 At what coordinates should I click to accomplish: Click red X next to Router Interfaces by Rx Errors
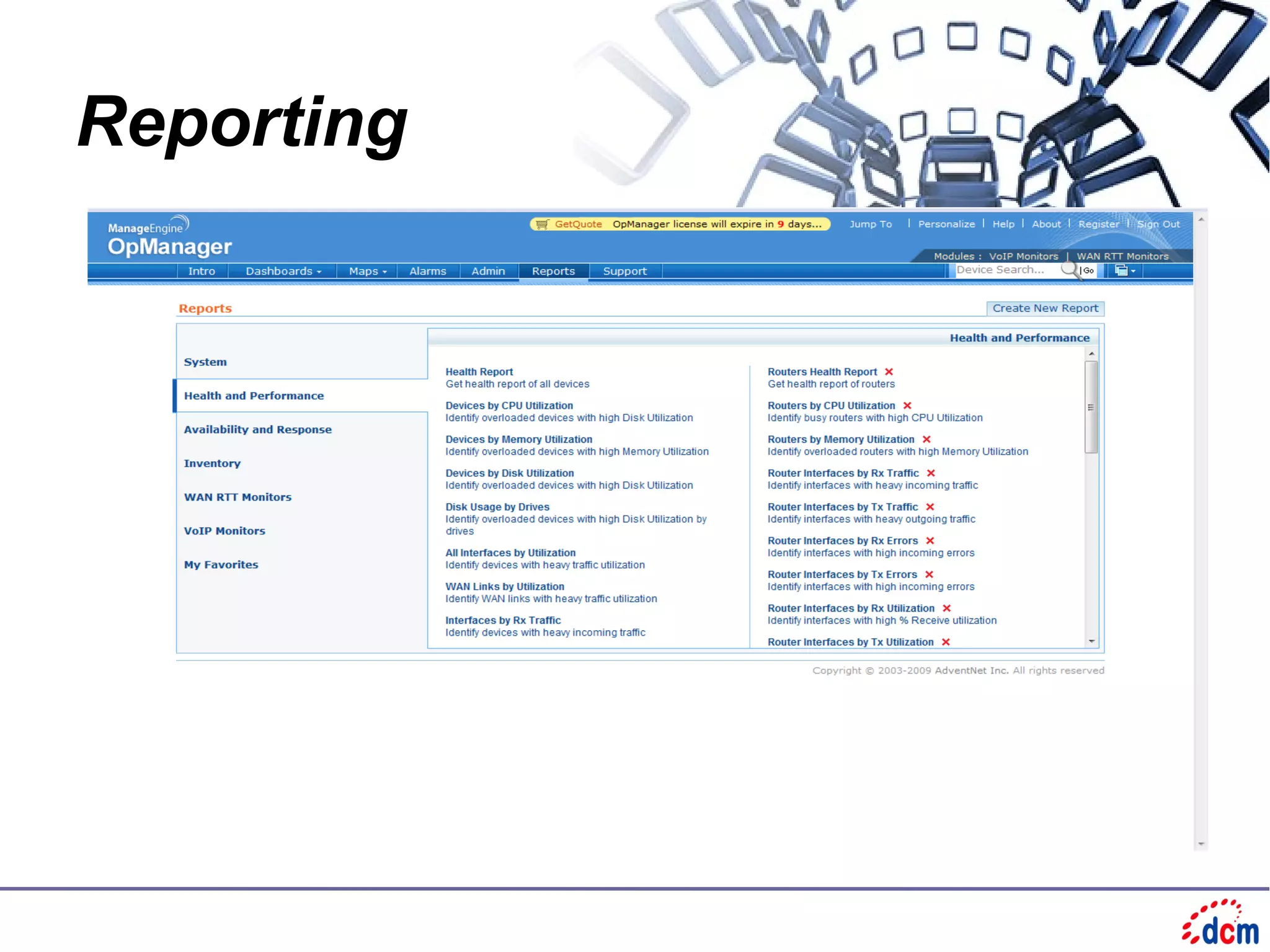[x=930, y=541]
